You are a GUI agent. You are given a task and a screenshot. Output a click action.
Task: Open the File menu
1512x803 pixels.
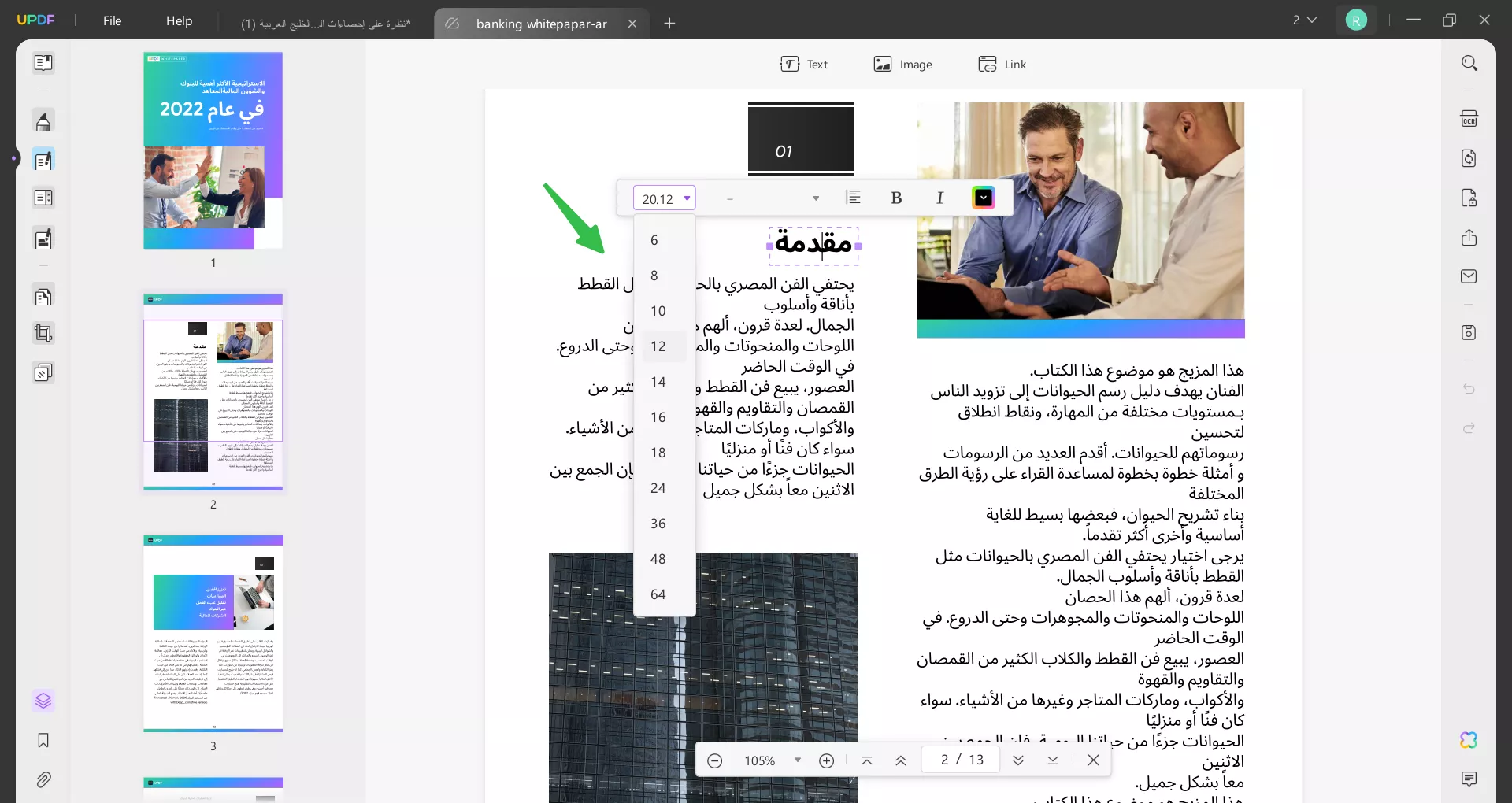tap(112, 20)
